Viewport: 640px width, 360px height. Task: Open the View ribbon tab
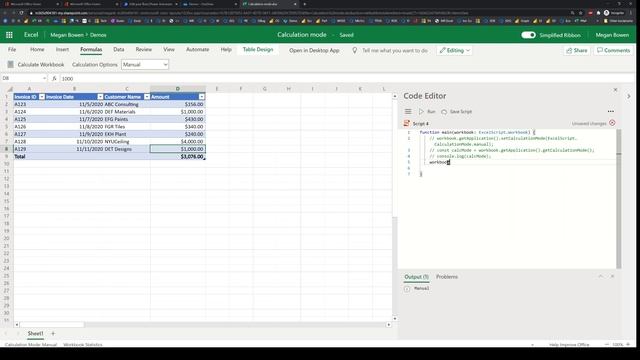tap(169, 49)
